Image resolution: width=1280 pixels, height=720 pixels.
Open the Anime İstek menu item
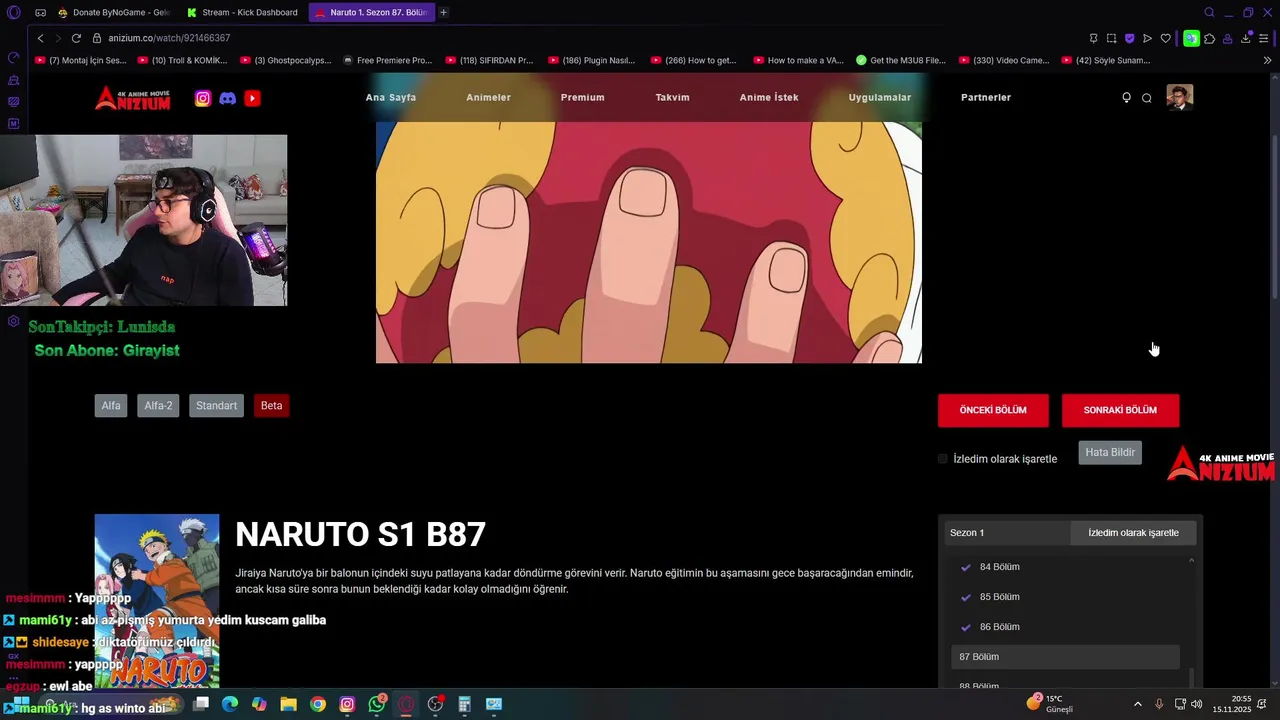coord(769,97)
